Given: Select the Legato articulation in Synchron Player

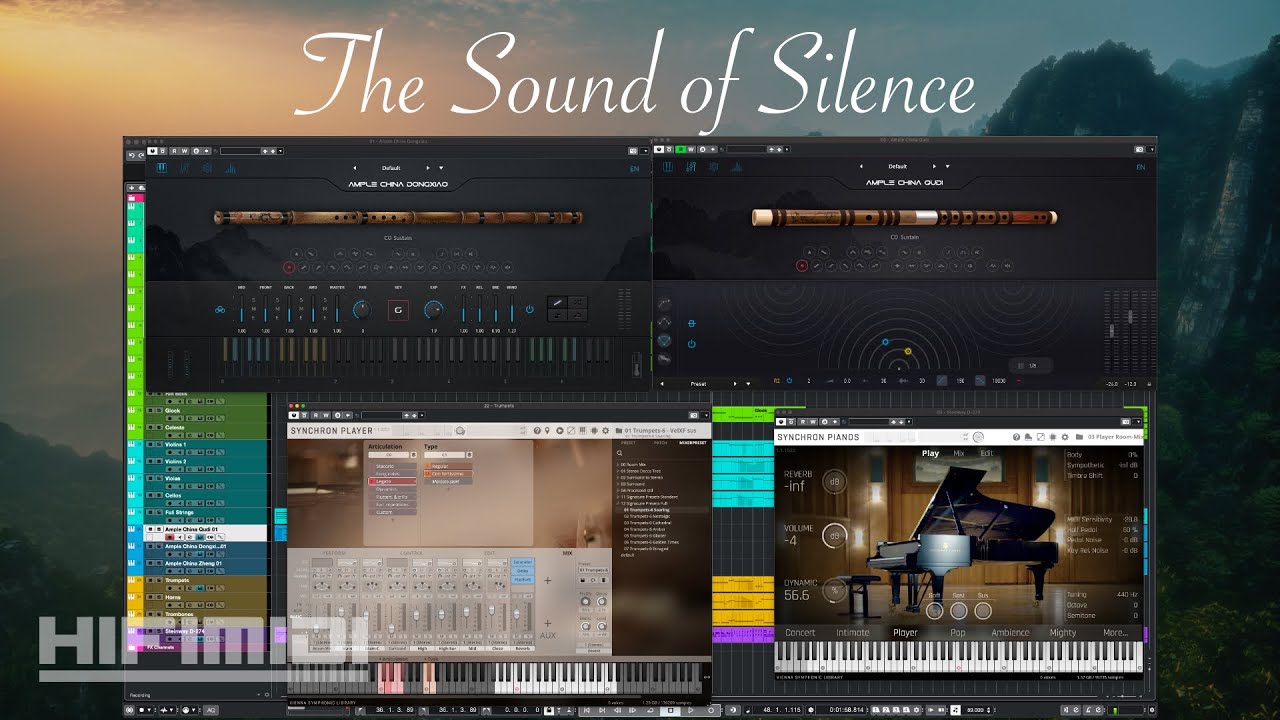Looking at the screenshot, I should [391, 481].
